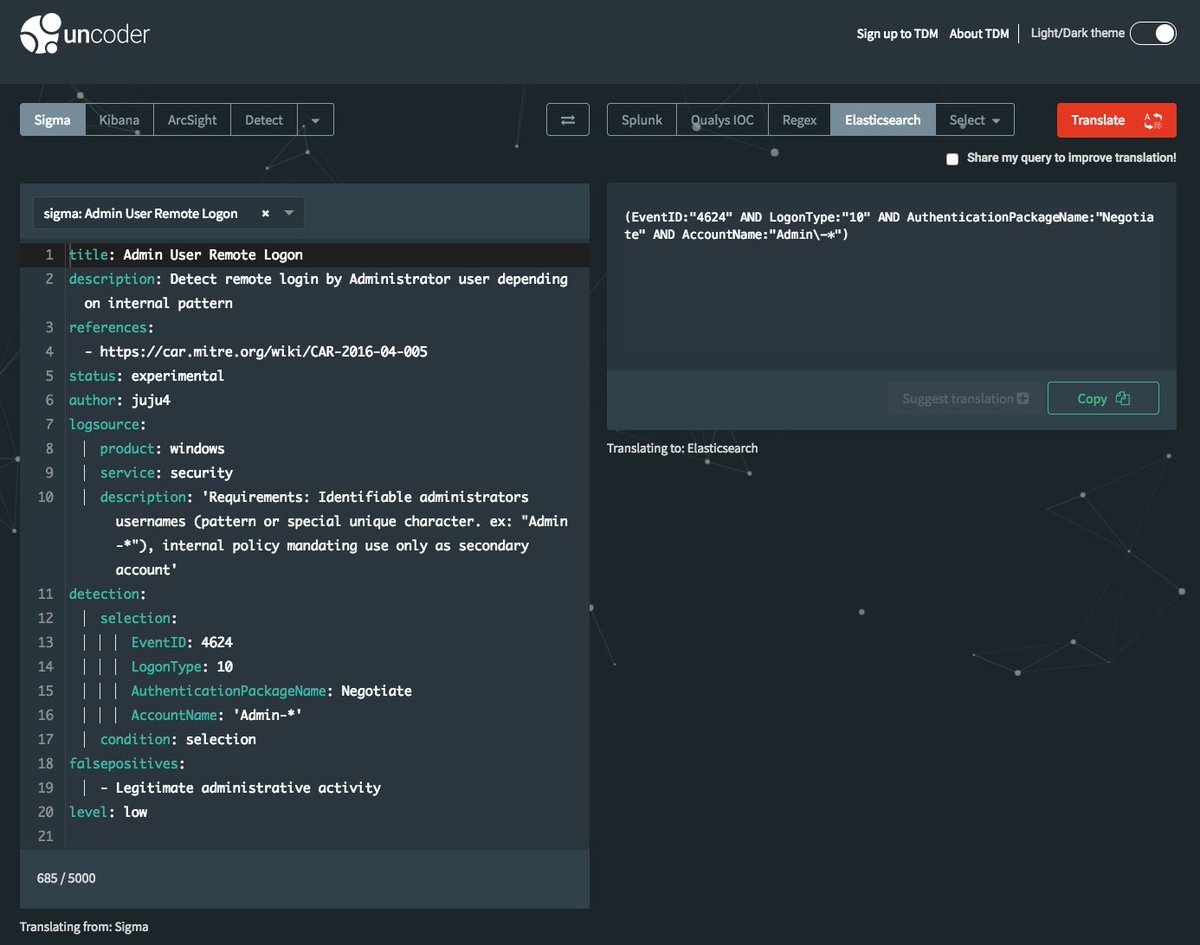Click the Uncoder logo
The width and height of the screenshot is (1200, 945).
(85, 34)
